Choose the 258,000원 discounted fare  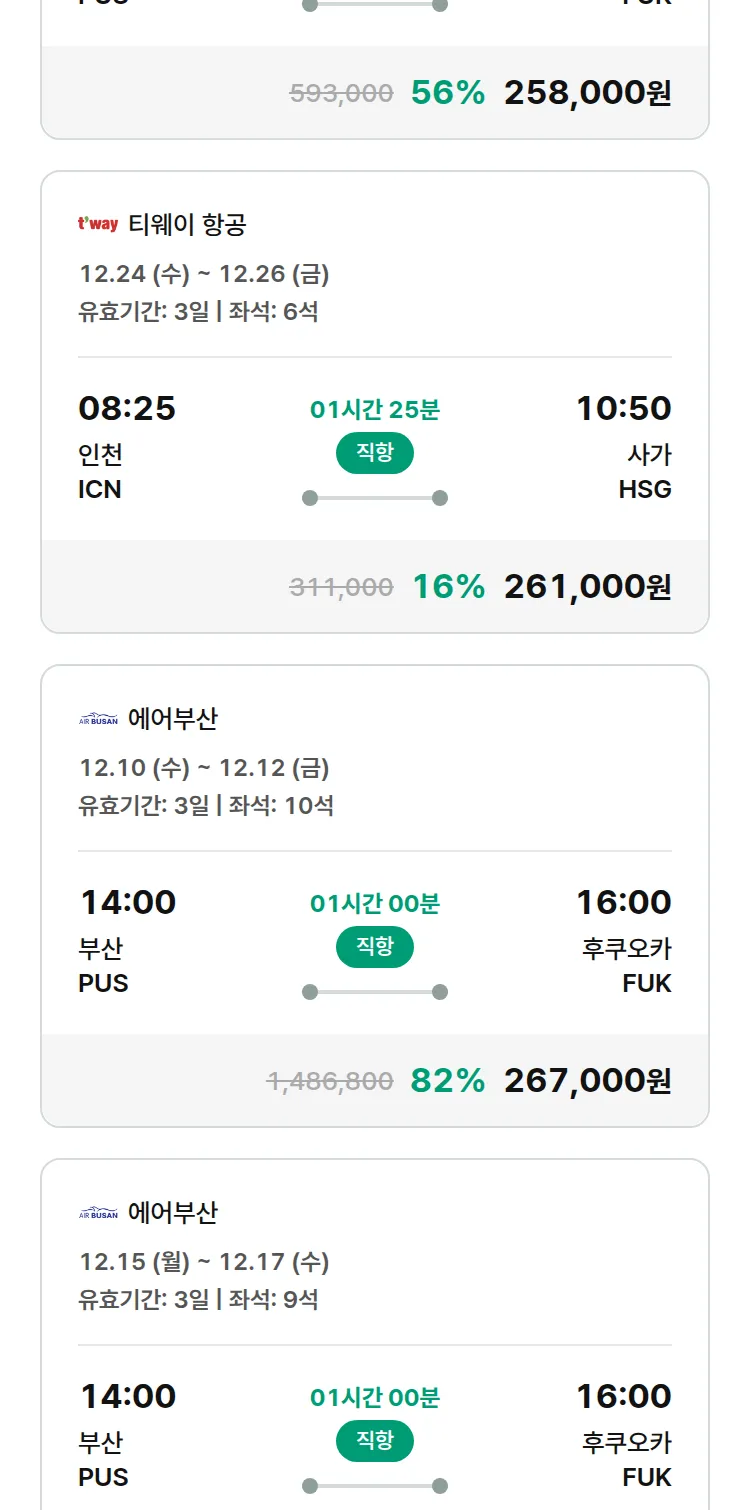pyautogui.click(x=587, y=93)
